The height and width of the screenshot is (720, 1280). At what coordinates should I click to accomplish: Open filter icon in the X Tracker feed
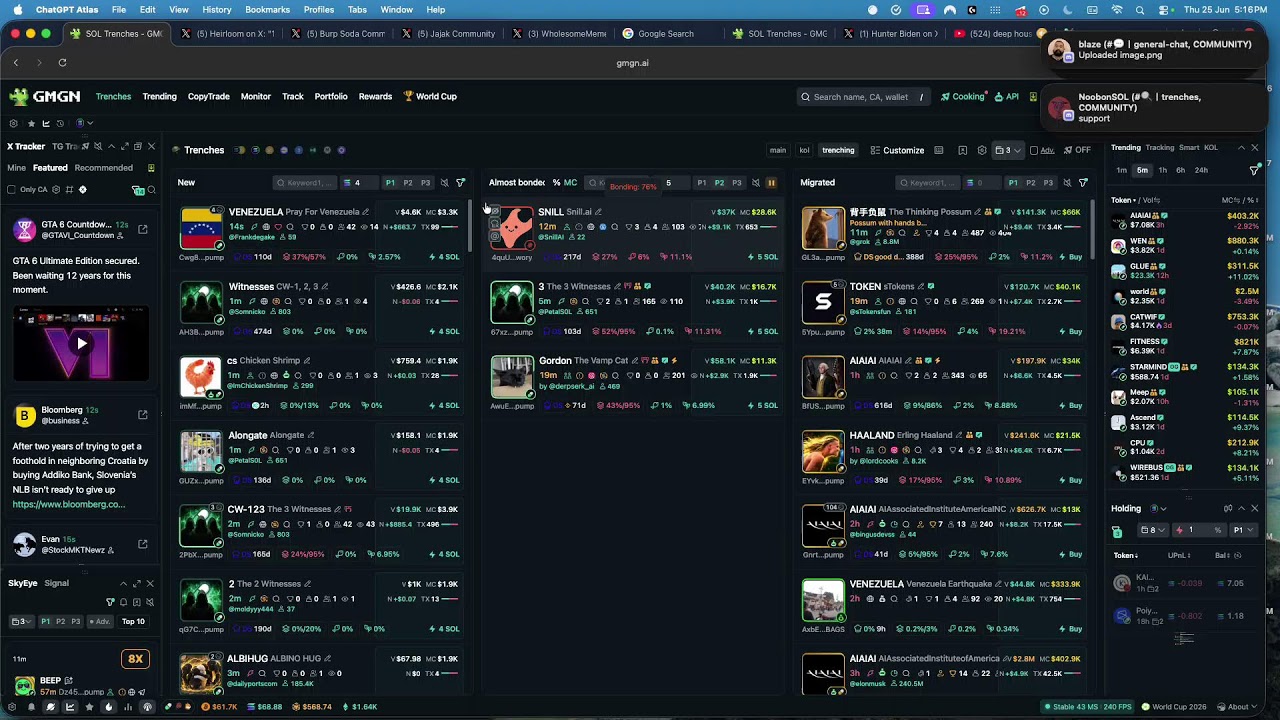[x=138, y=190]
